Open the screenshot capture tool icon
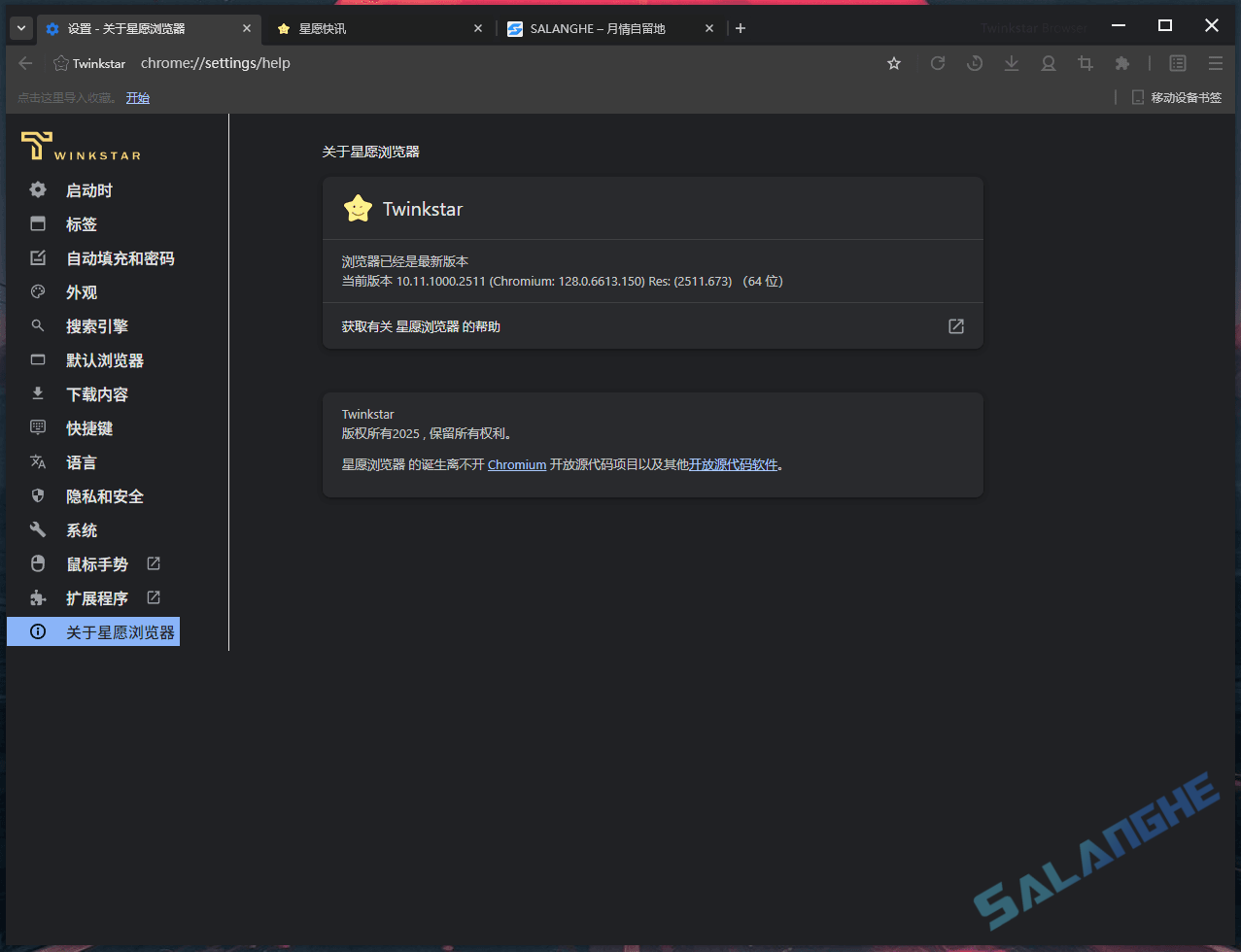The image size is (1241, 952). pos(1085,62)
